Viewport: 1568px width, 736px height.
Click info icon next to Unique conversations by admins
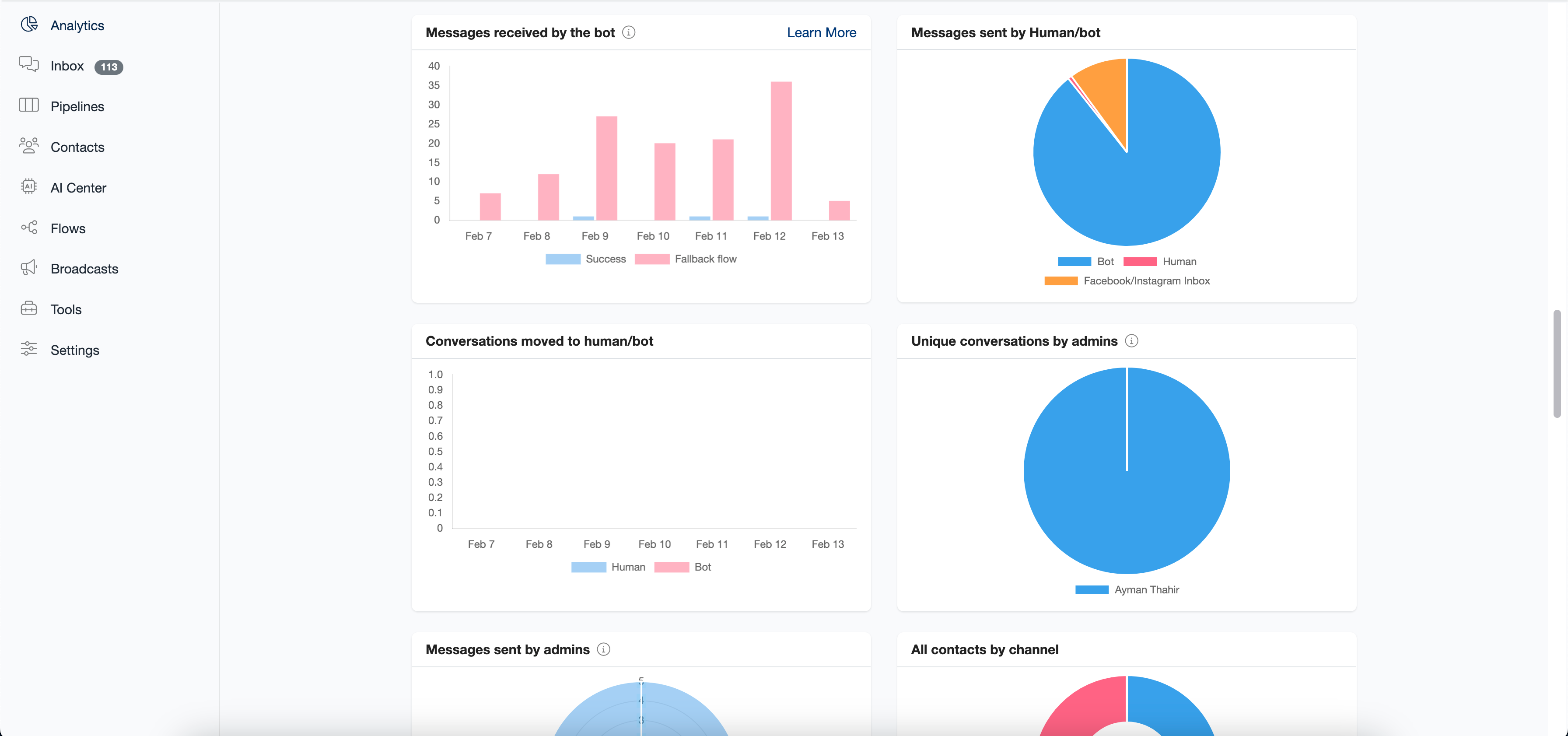[1131, 341]
